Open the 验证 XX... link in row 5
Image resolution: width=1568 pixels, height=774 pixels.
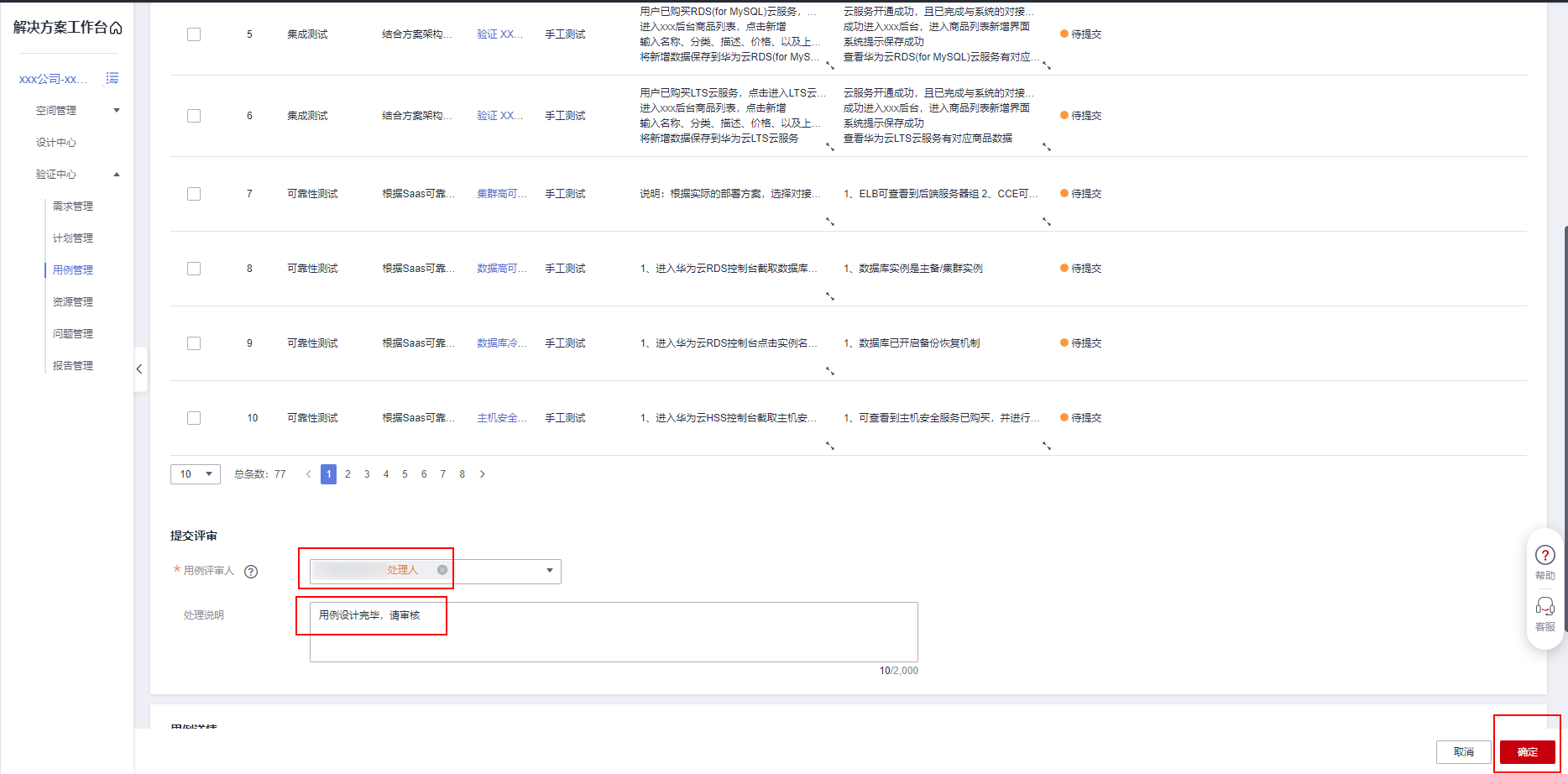point(500,34)
